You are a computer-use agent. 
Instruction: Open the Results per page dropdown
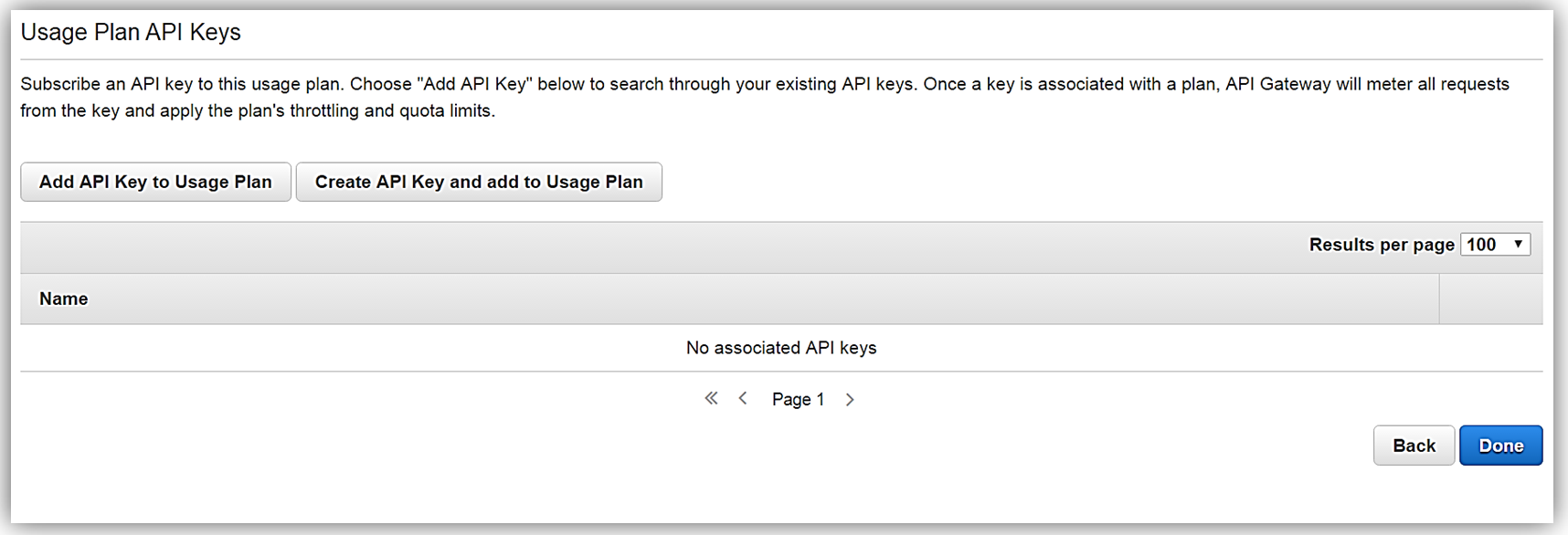tap(1494, 244)
